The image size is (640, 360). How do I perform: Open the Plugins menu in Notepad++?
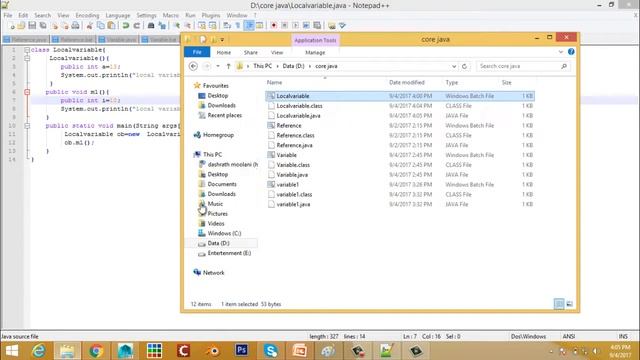[x=211, y=16]
